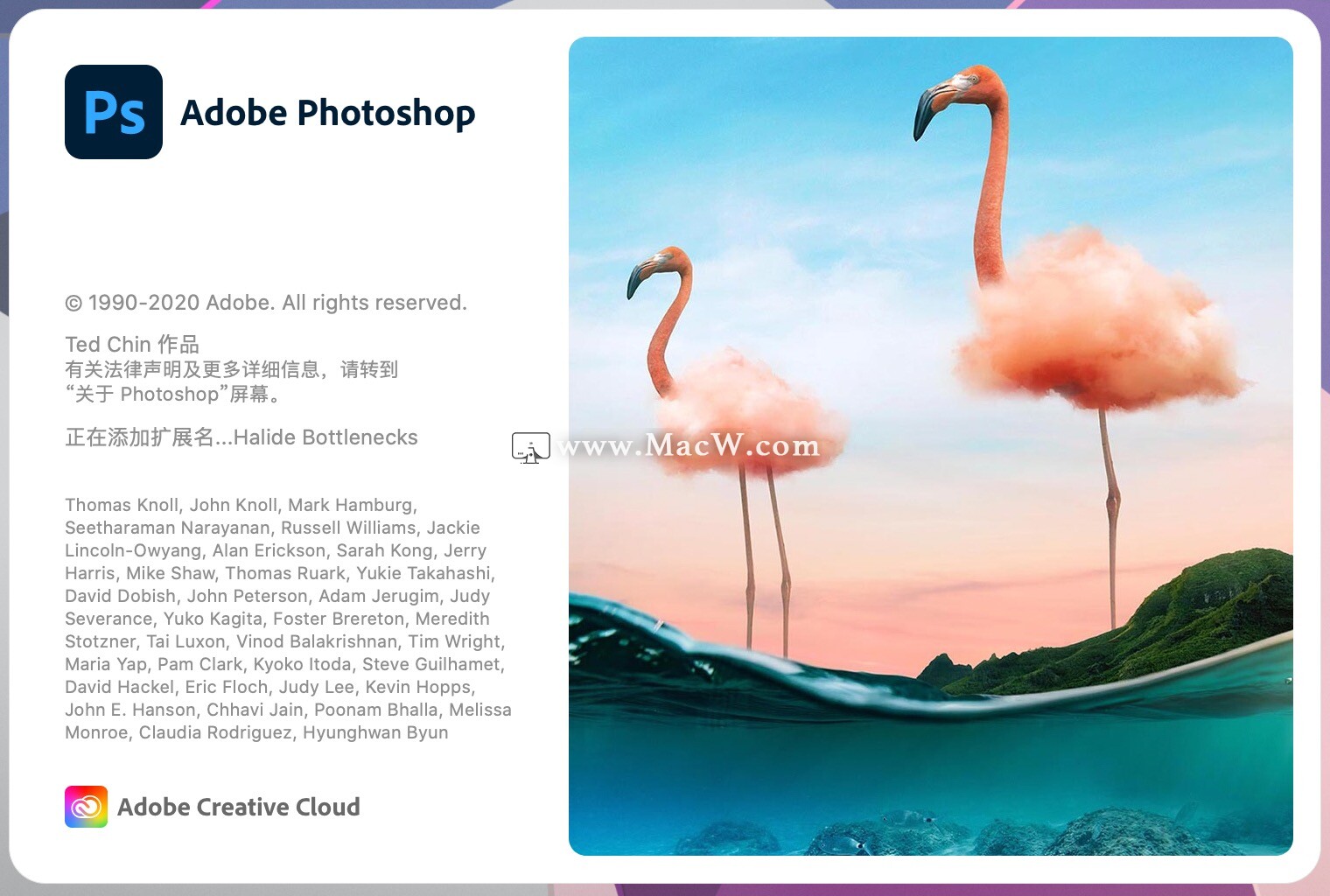Click the "David Hackel, Eric Floch, Judy Lee, Kevin Hopps," line
Screen dimensions: 1330x896
pyautogui.click(x=270, y=687)
